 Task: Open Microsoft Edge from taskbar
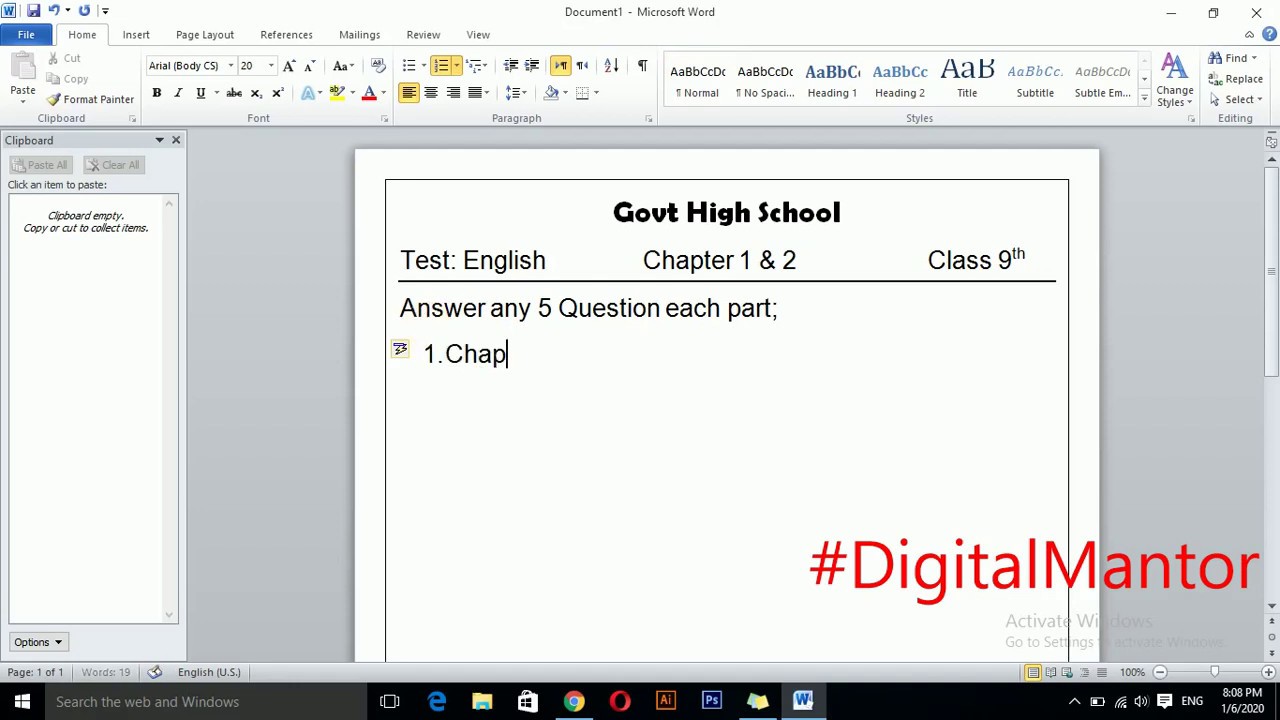point(436,702)
